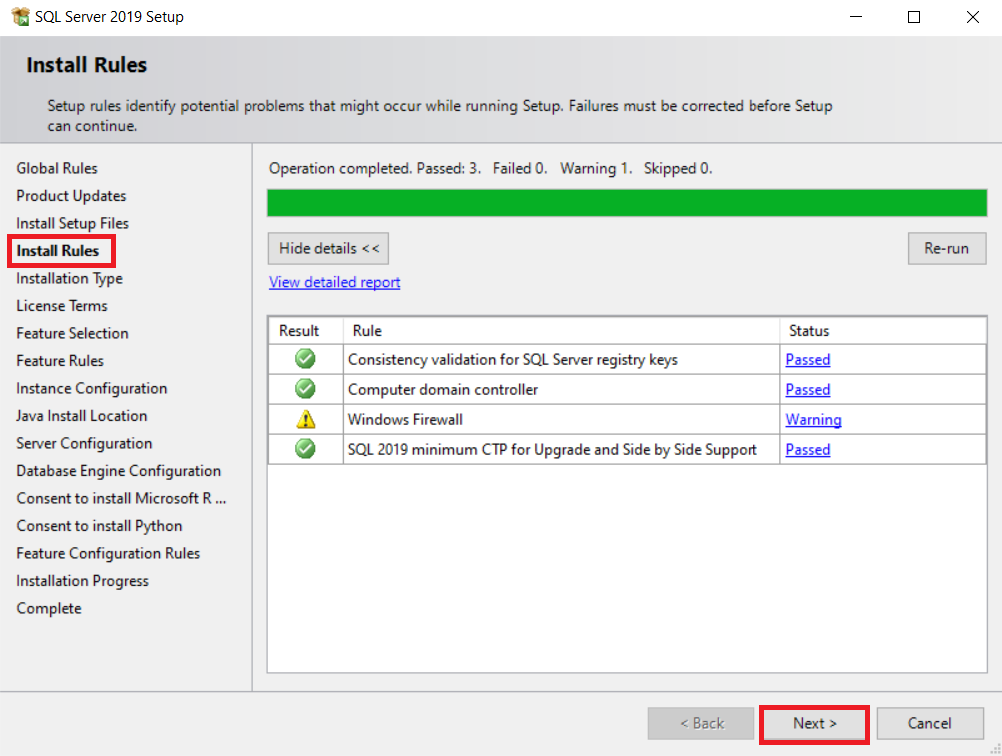Select Global Rules step in sidebar

57,168
